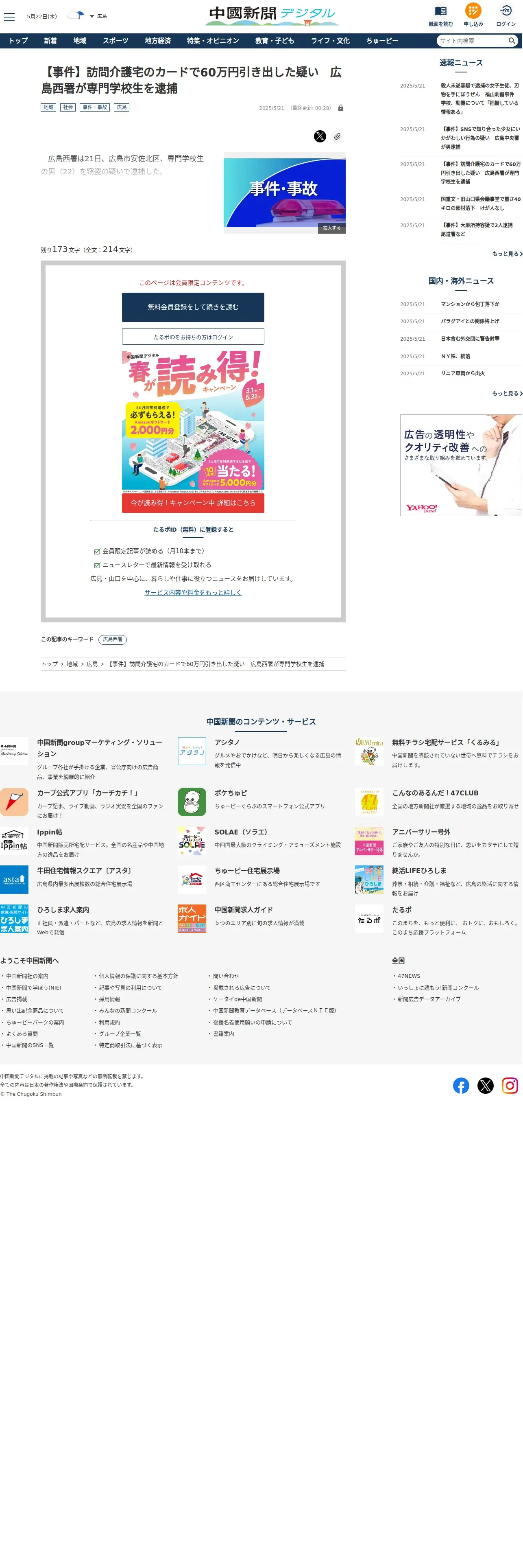Open 個人情報の保護に関する基本方針 footer link
The image size is (523, 1568).
point(139,977)
